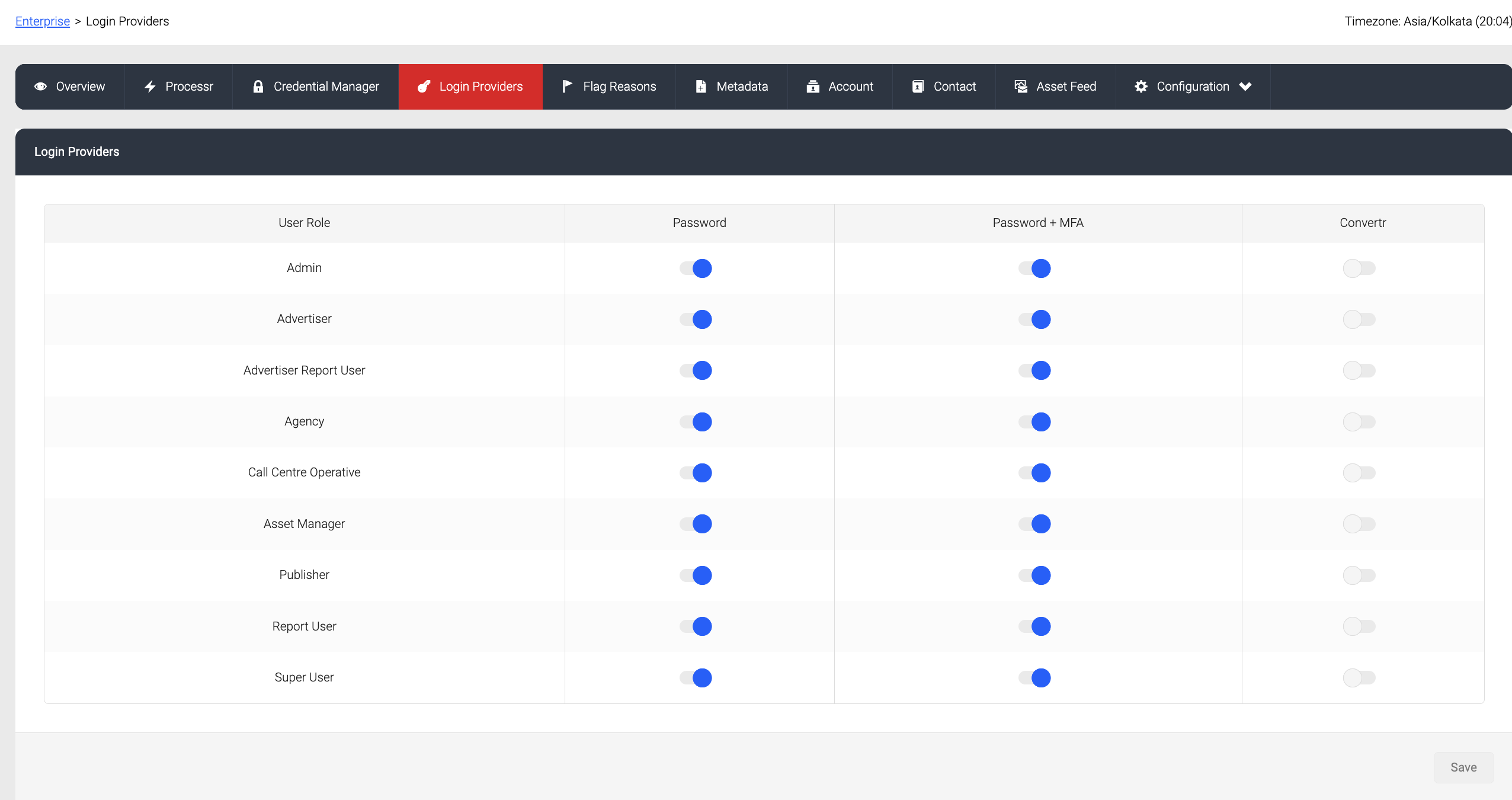Screen dimensions: 1512x800
Task: Click the eye icon beside Overview
Action: coord(41,87)
